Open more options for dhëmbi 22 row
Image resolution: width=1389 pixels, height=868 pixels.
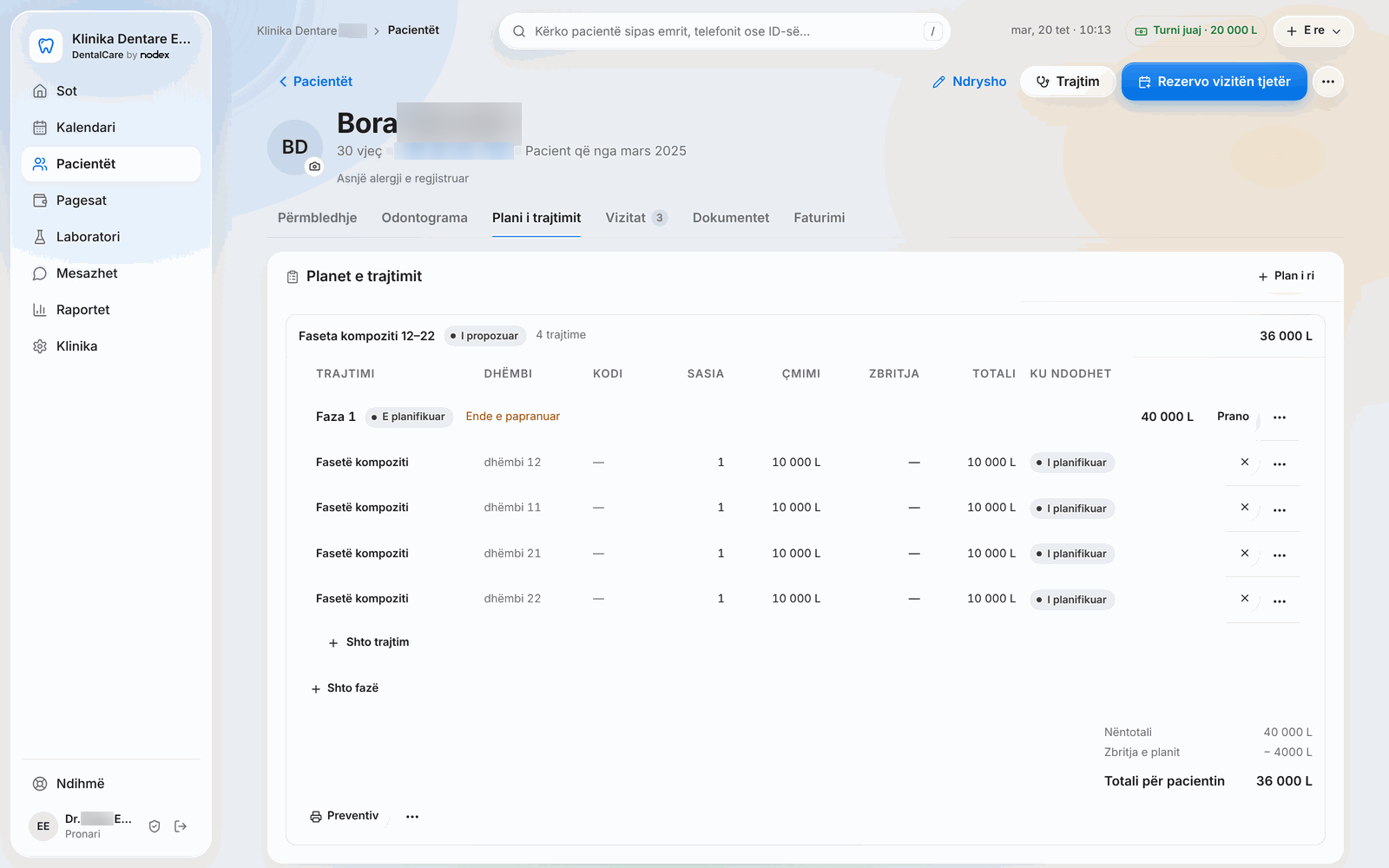(1280, 600)
